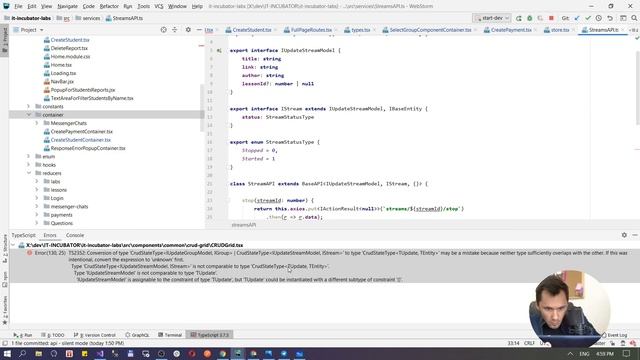Open the GraphQL tool window

(x=137, y=335)
